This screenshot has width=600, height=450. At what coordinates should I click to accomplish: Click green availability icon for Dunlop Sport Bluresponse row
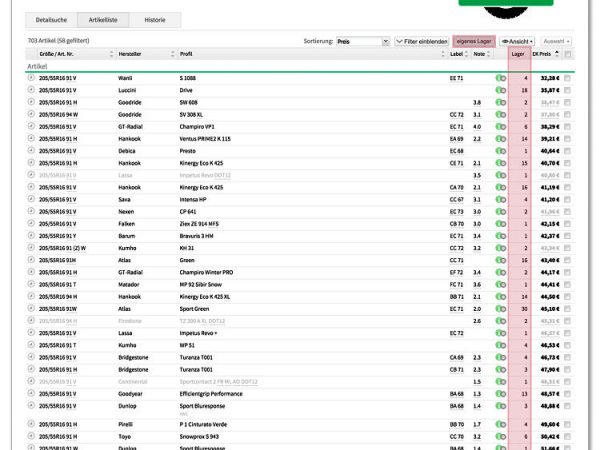pos(501,406)
